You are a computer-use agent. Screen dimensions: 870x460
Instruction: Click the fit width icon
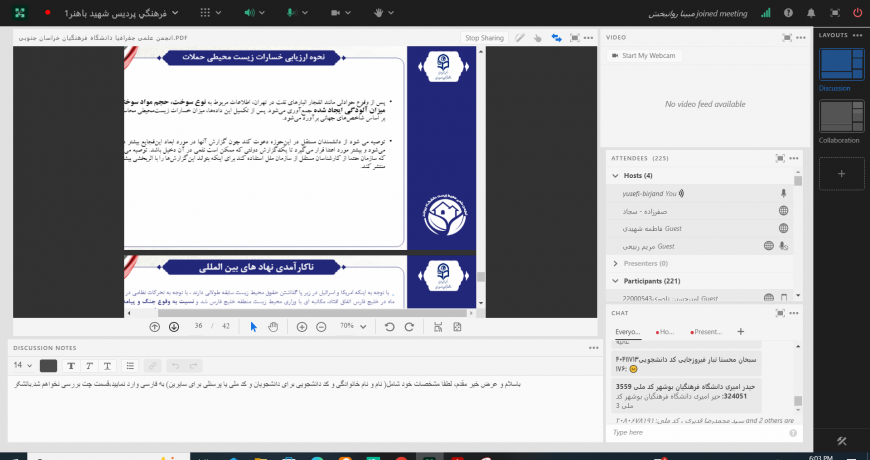coord(438,327)
